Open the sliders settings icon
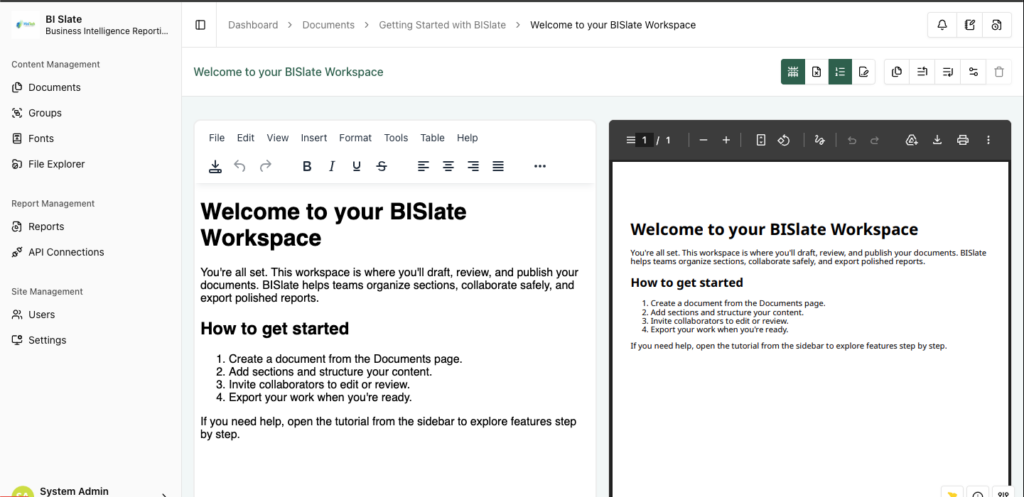 pyautogui.click(x=973, y=72)
